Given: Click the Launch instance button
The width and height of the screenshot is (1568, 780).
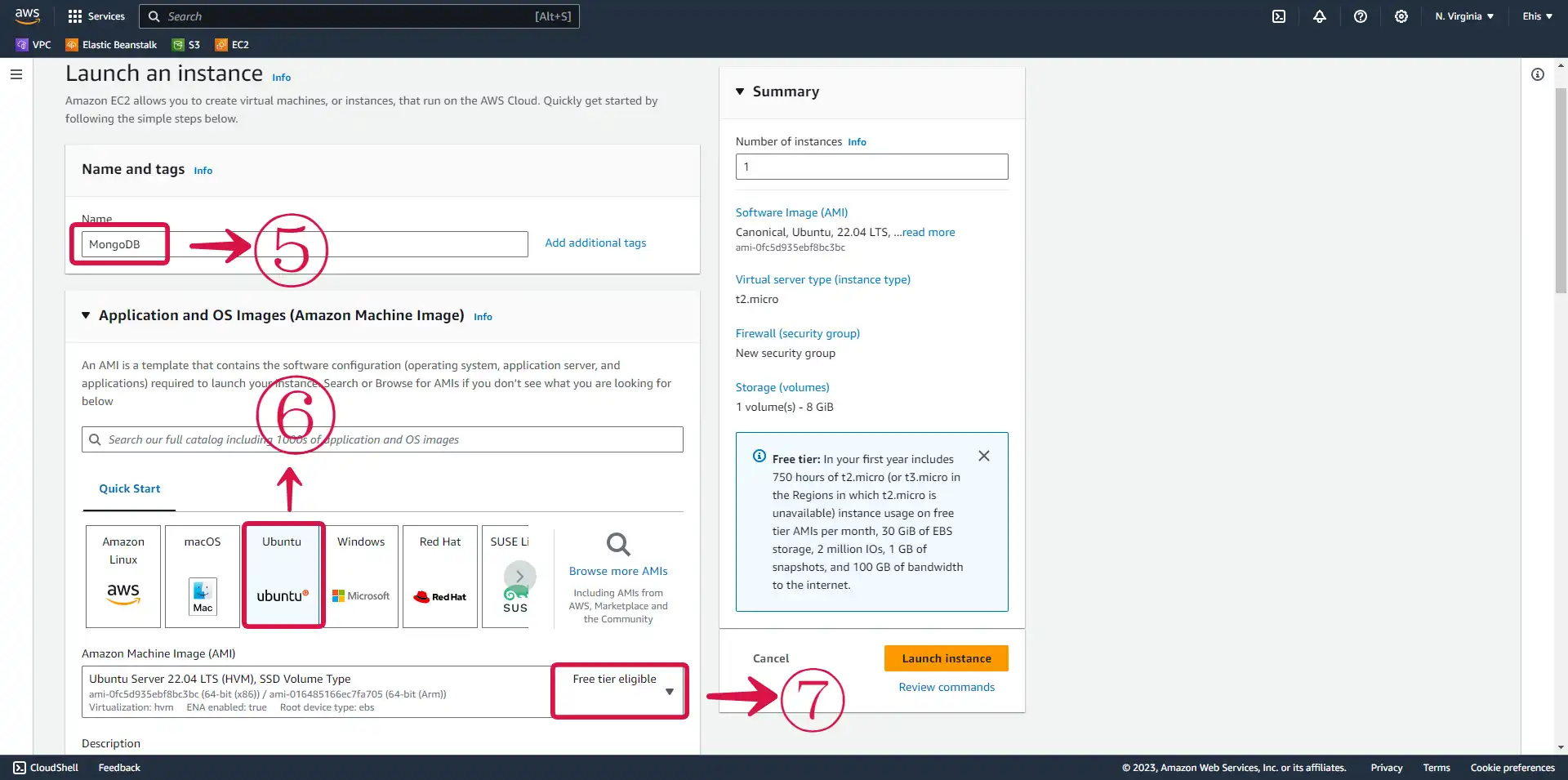Looking at the screenshot, I should click(946, 658).
